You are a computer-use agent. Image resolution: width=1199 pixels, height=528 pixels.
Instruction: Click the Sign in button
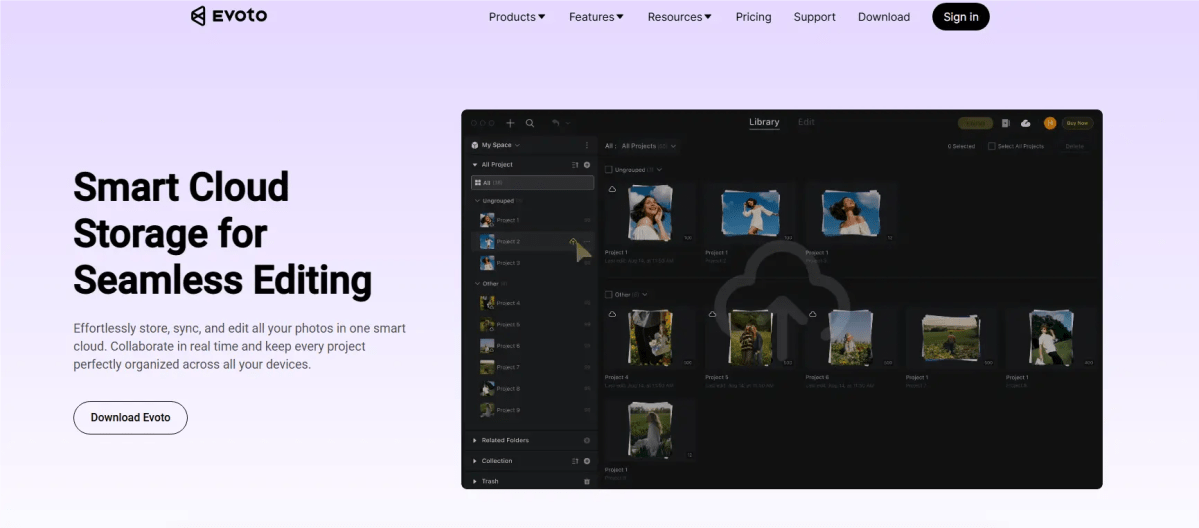[960, 17]
